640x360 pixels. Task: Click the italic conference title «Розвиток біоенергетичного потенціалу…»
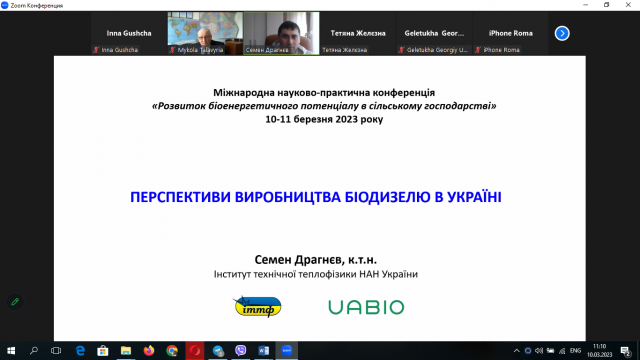click(x=324, y=106)
